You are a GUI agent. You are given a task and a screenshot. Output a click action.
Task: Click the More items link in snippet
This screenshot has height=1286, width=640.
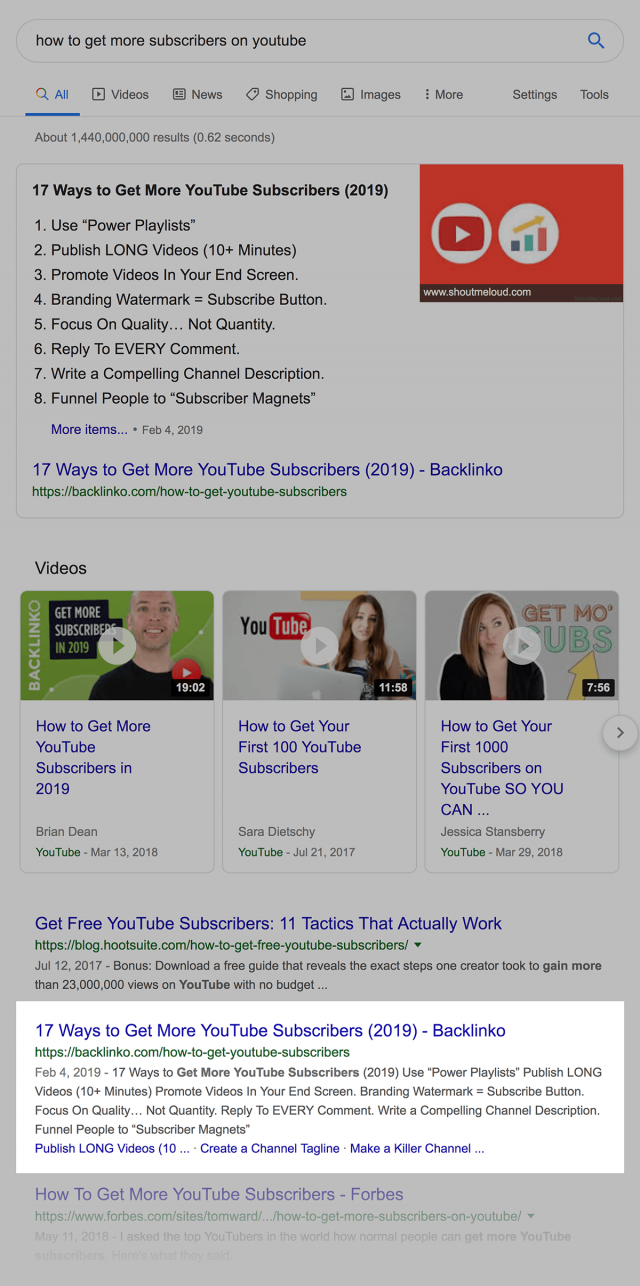[89, 429]
